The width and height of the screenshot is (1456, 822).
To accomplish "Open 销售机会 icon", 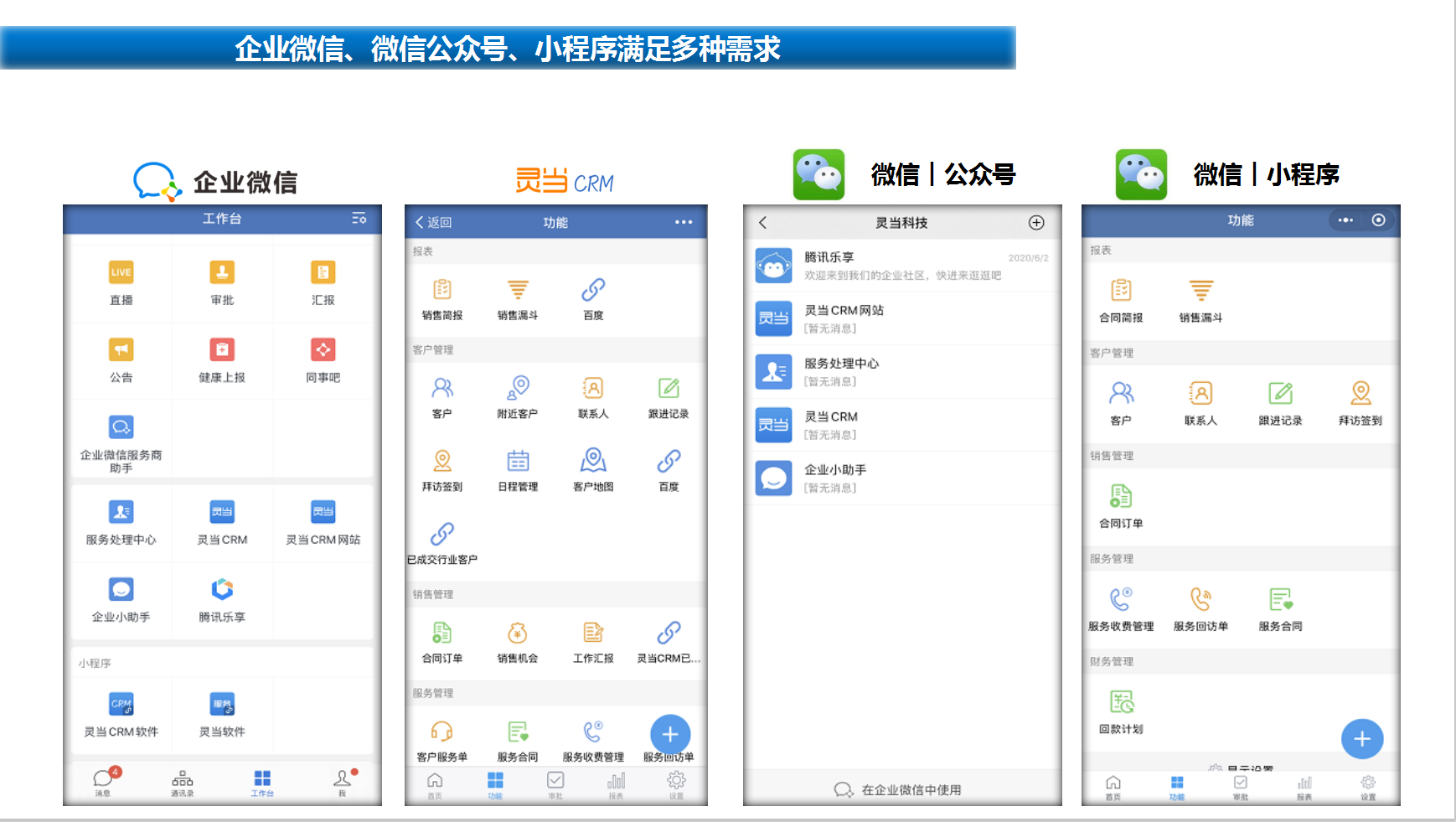I will (518, 633).
